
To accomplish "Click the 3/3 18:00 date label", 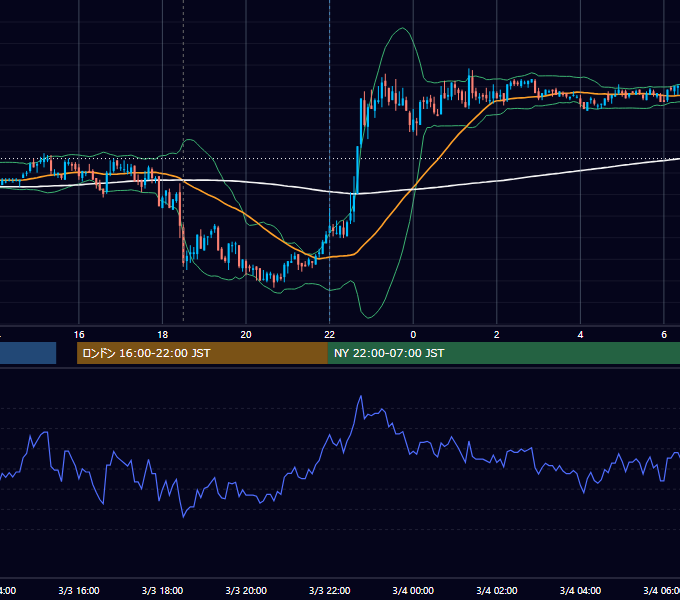I will 163,590.
